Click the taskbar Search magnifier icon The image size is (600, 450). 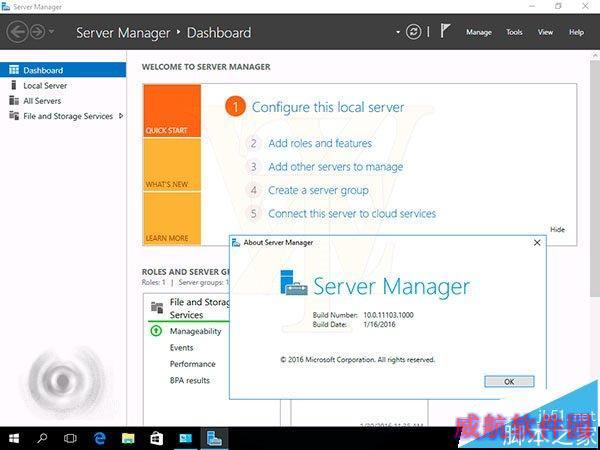coord(42,438)
